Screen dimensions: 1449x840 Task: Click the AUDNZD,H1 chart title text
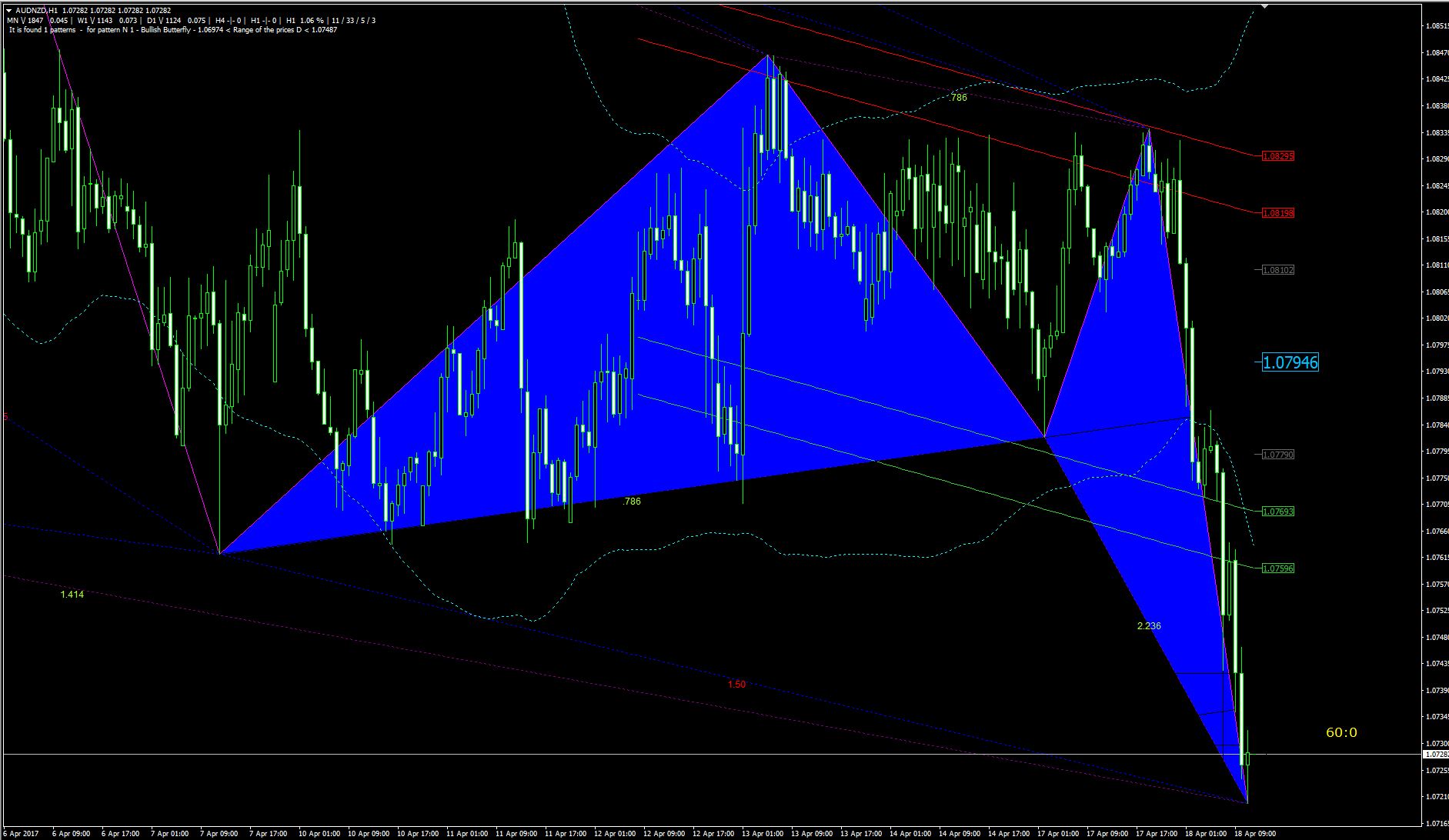click(36, 11)
